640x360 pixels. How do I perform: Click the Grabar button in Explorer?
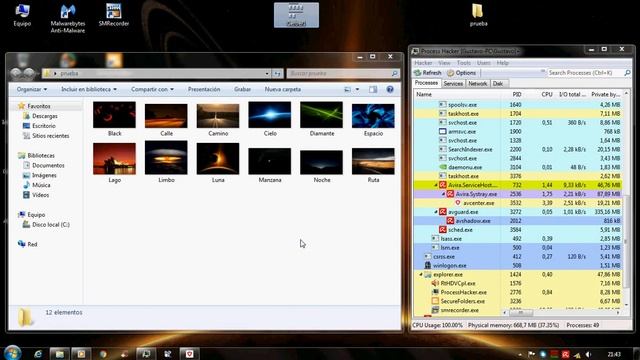tap(242, 89)
